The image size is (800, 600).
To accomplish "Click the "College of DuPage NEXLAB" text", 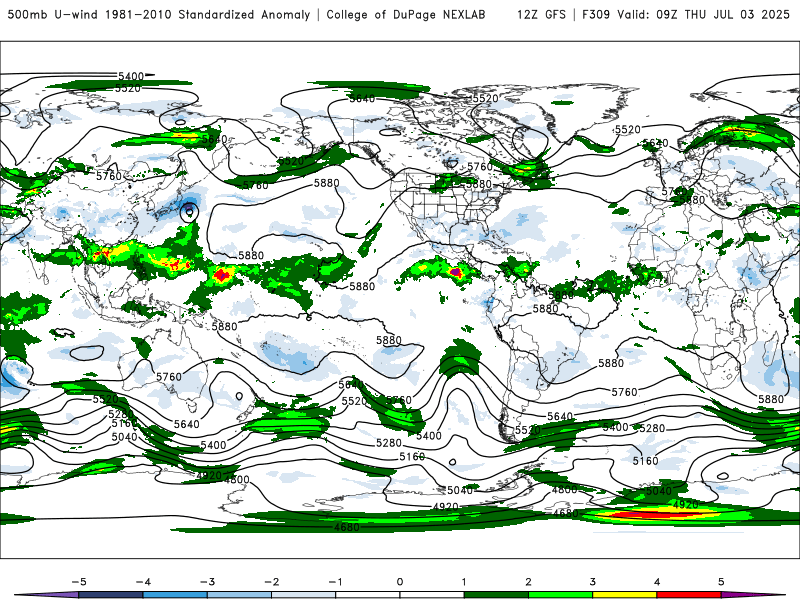I will [x=406, y=14].
